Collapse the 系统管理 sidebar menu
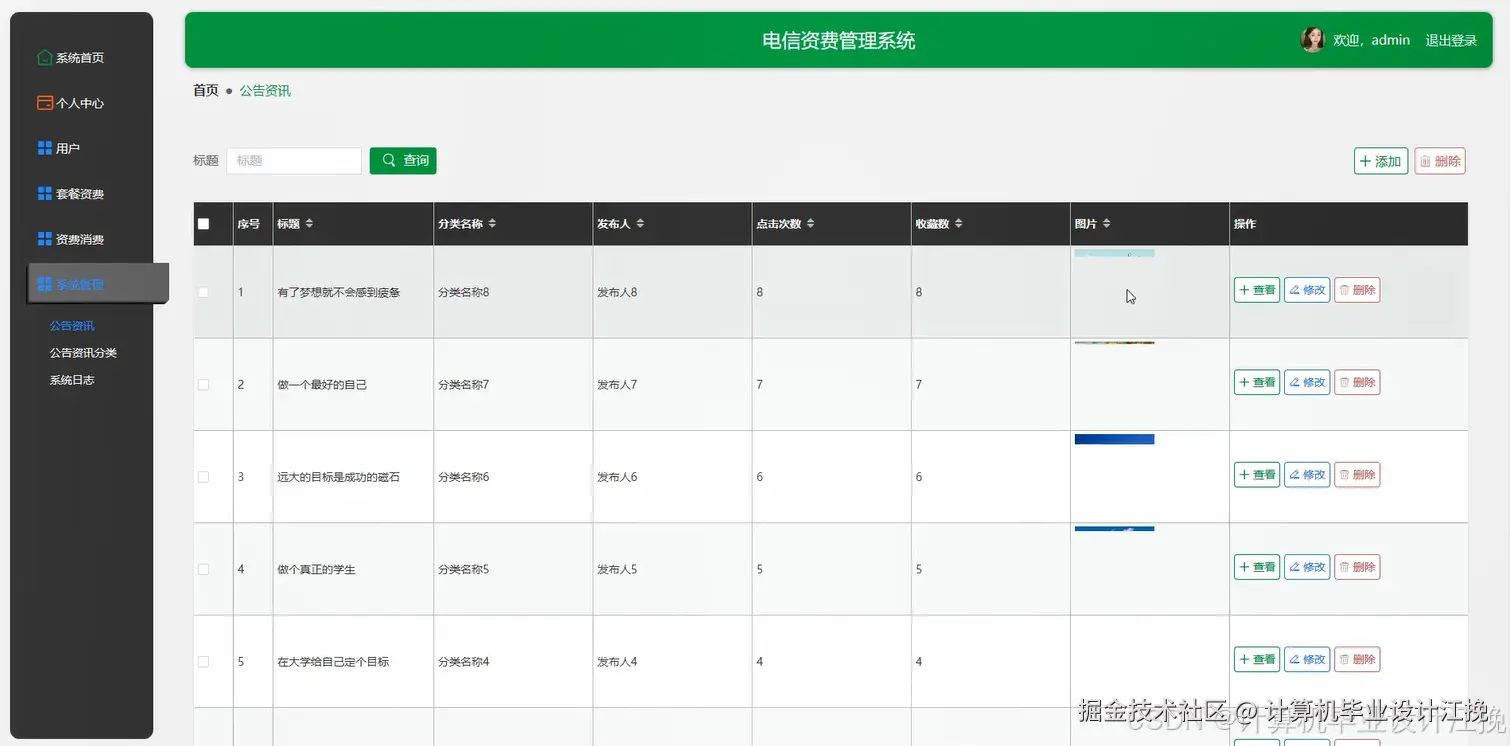 98,284
